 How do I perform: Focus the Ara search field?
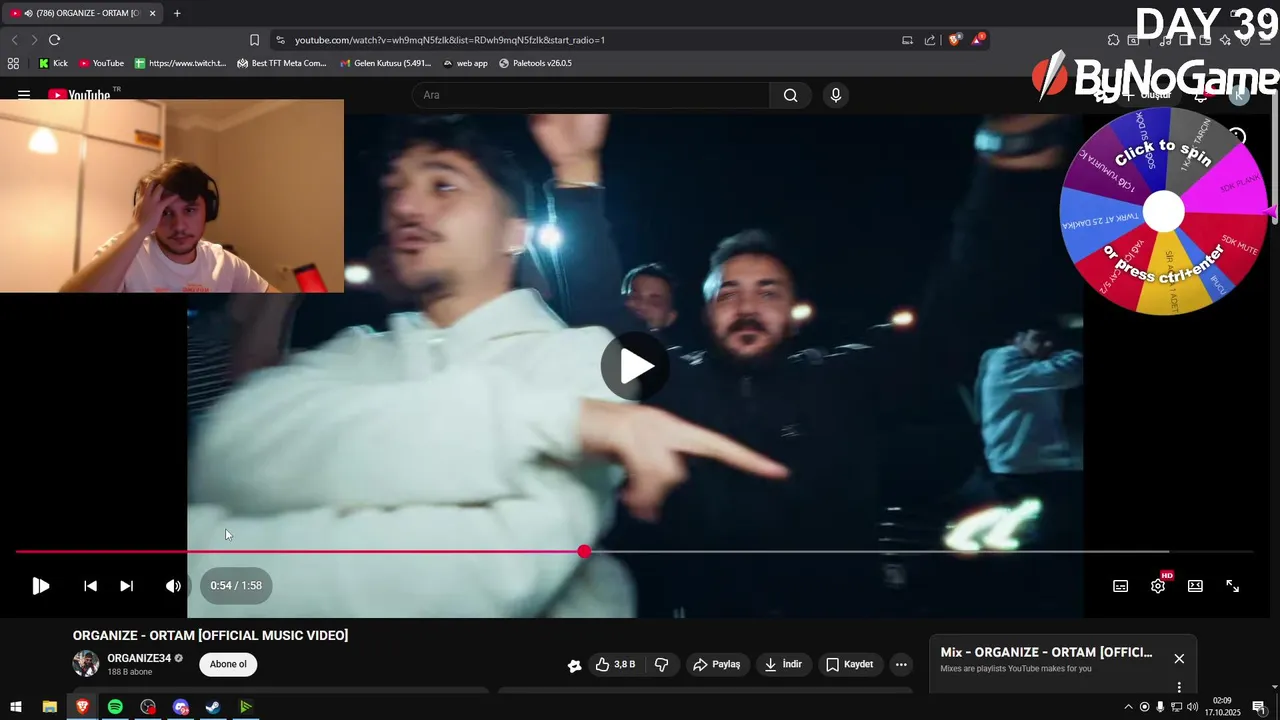click(591, 95)
